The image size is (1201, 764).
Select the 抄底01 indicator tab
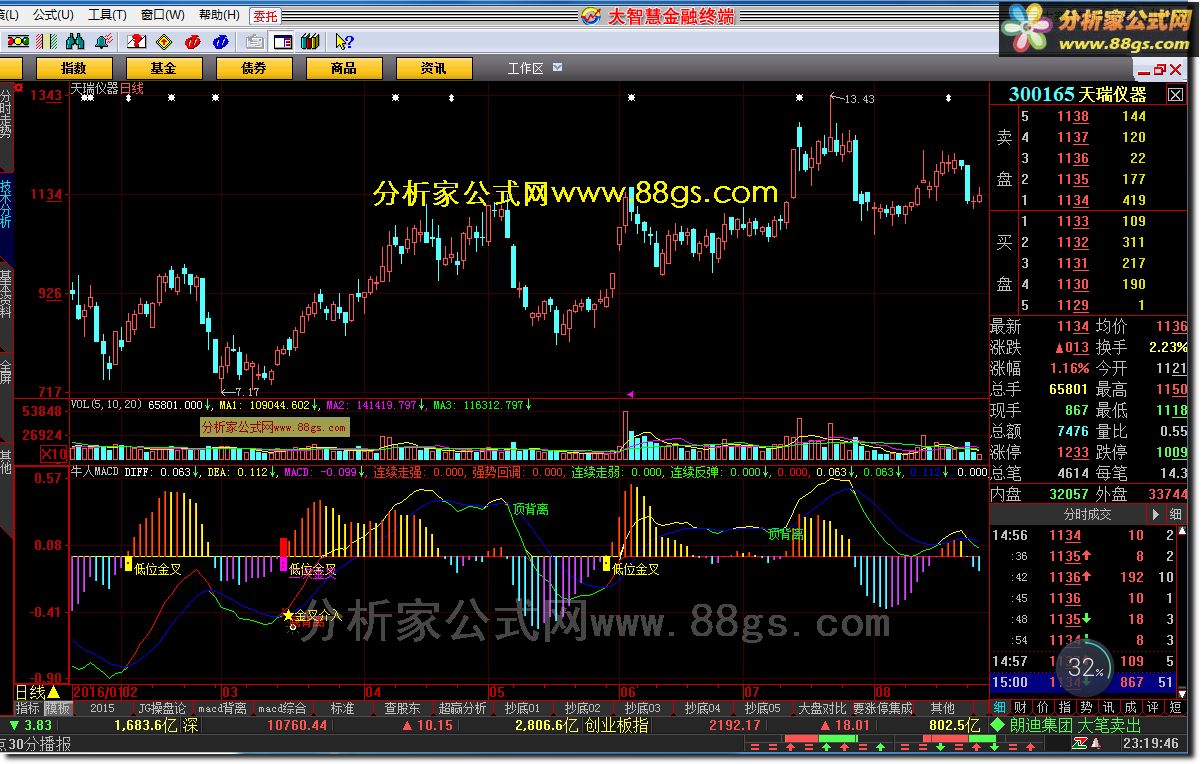pyautogui.click(x=522, y=708)
